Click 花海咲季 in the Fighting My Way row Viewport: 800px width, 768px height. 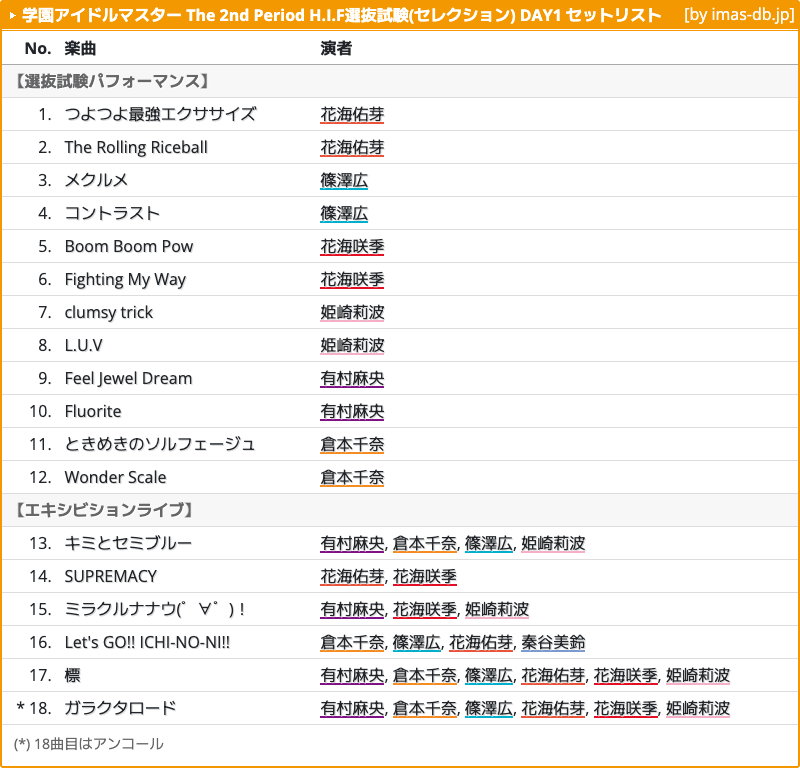click(352, 279)
